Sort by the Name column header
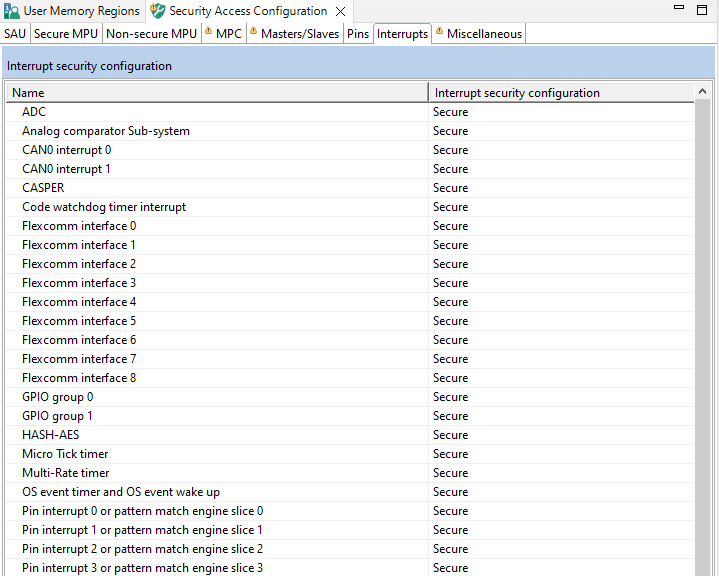 tap(217, 92)
